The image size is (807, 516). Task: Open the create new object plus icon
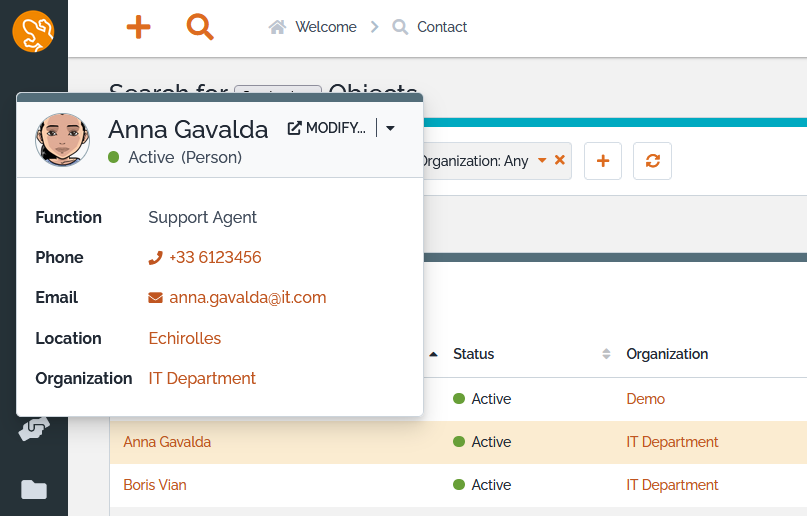(x=139, y=28)
